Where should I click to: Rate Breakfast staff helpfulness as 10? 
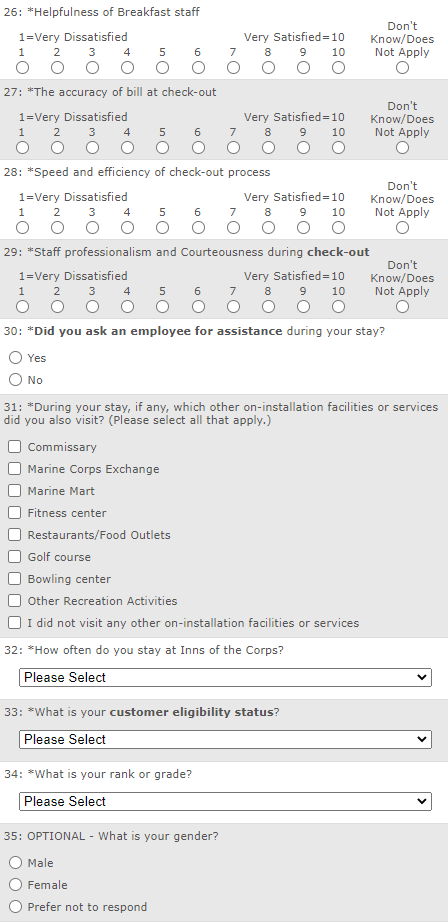338,68
